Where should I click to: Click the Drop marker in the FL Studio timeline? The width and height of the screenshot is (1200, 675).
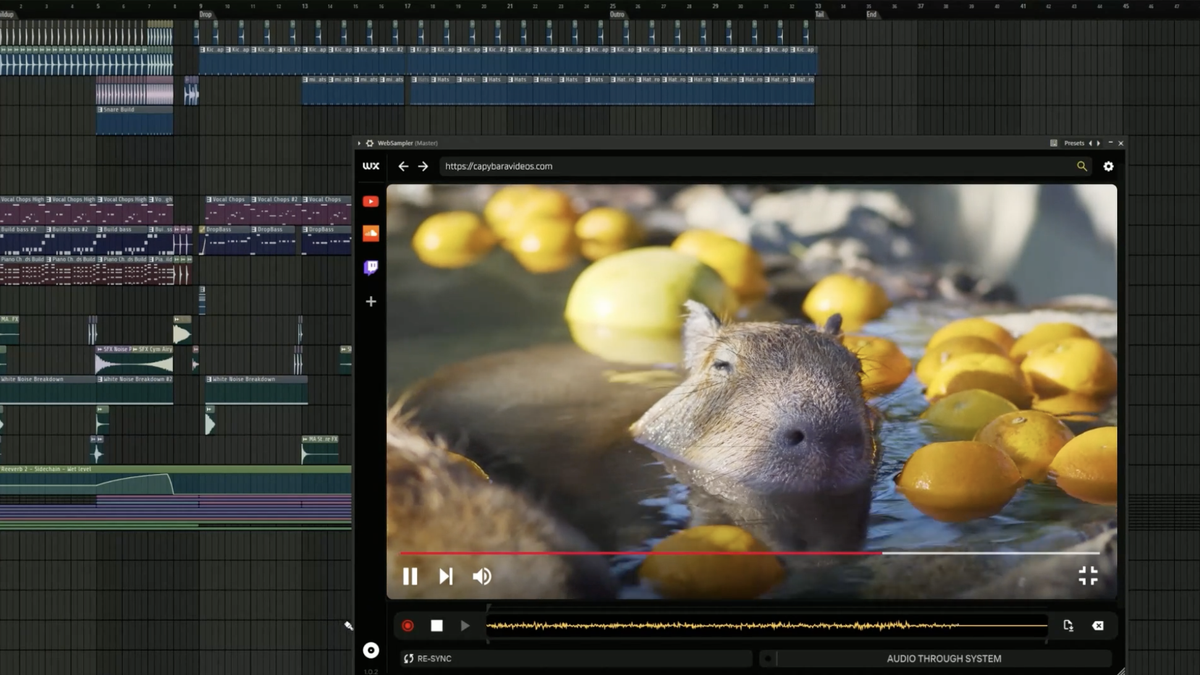tap(206, 15)
